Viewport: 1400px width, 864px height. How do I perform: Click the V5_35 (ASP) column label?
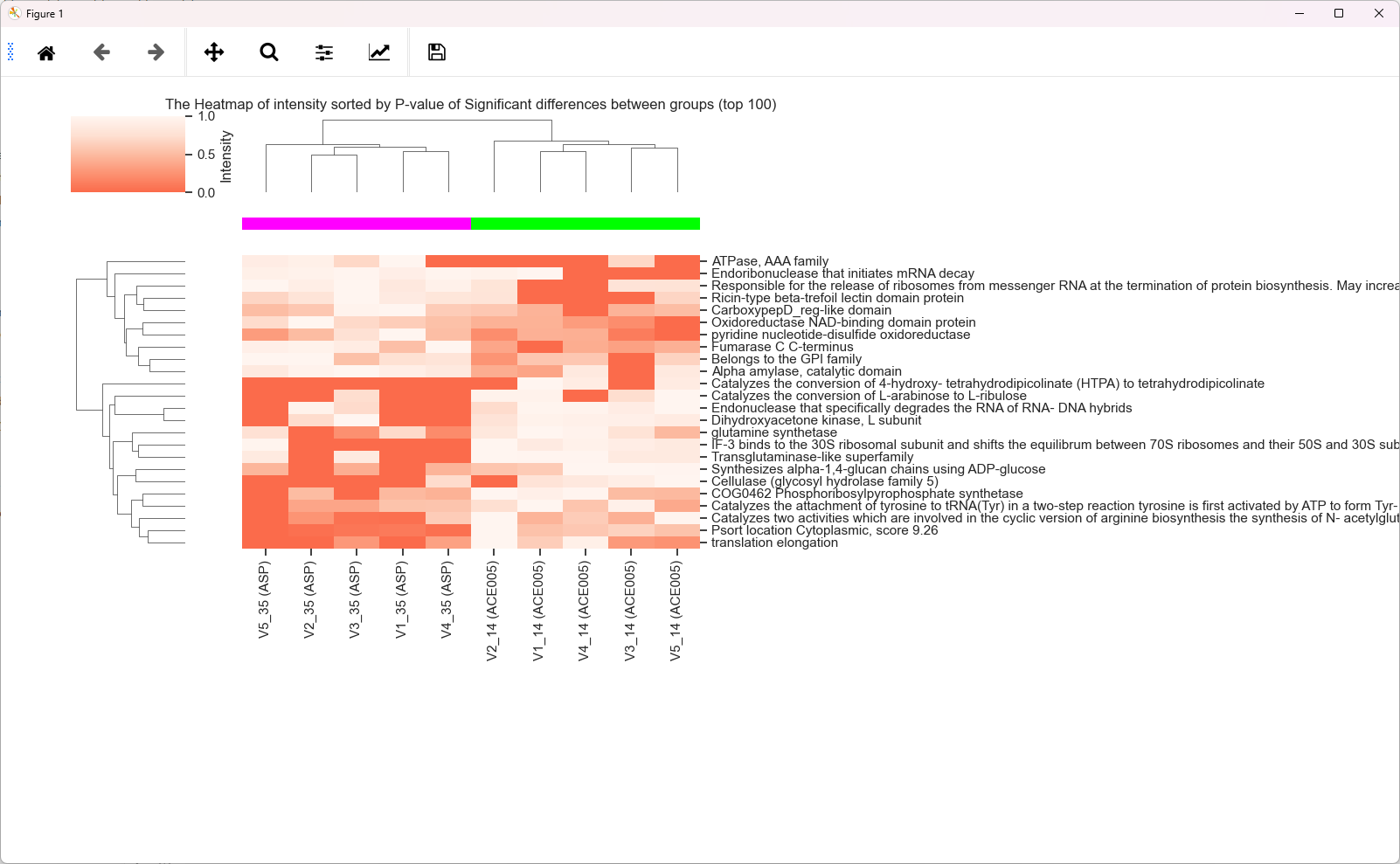(265, 599)
